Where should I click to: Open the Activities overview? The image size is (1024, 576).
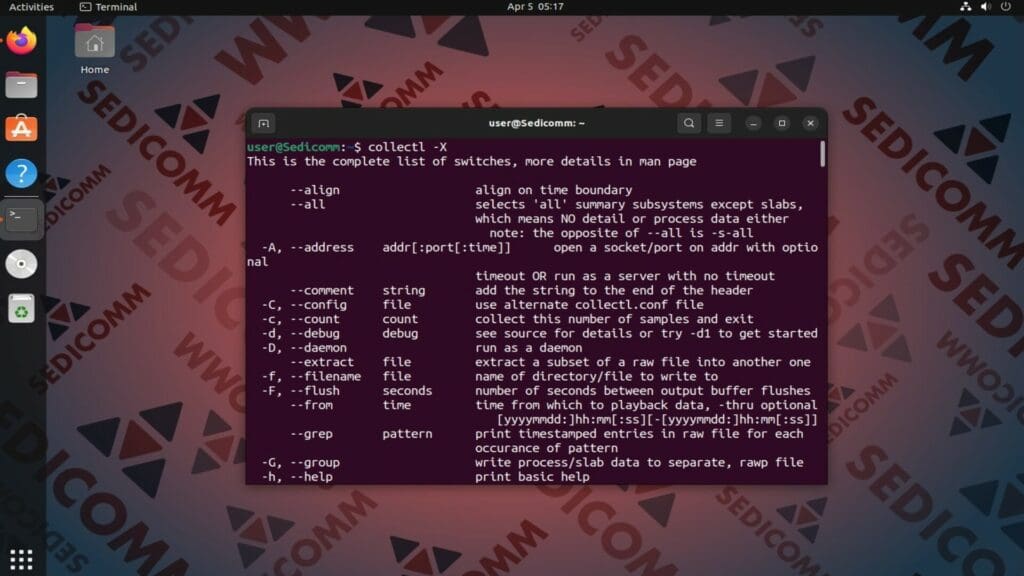click(x=31, y=7)
